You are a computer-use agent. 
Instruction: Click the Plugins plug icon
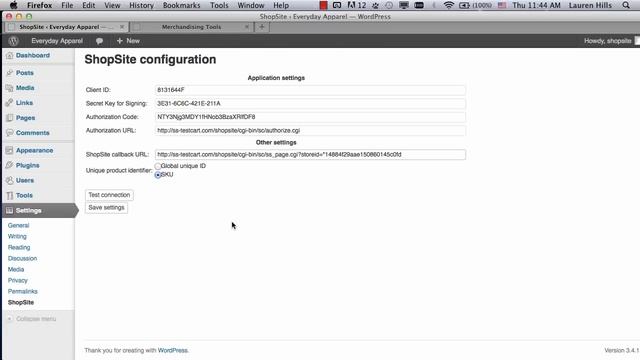pos(10,165)
